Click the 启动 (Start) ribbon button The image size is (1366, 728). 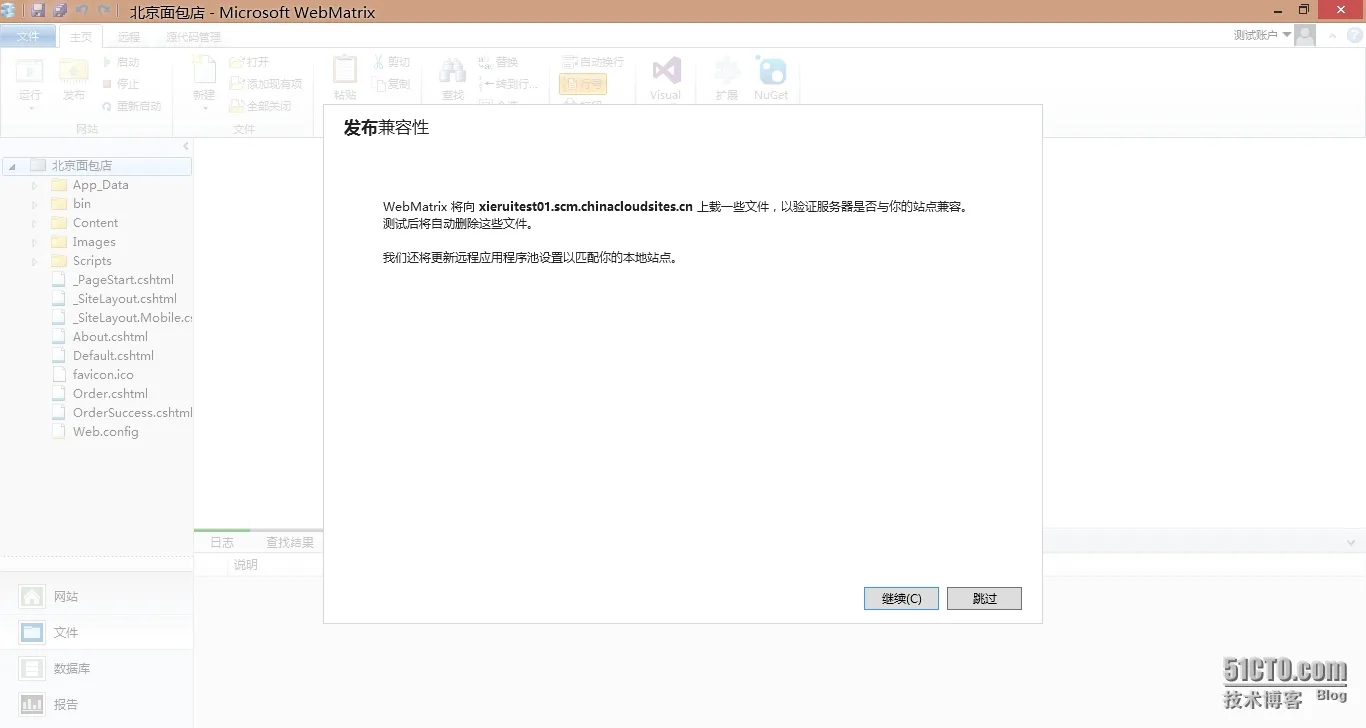[x=121, y=62]
